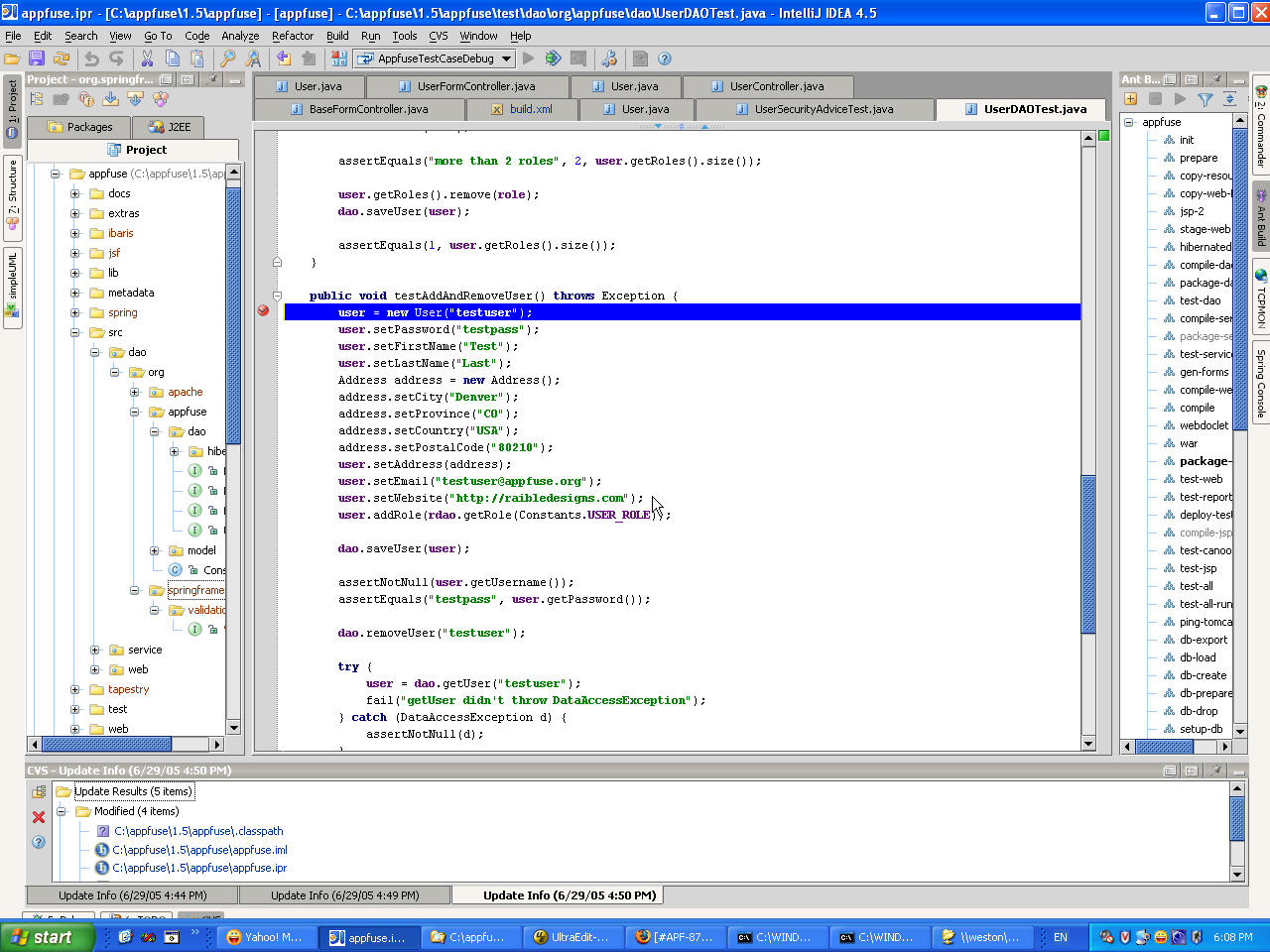The width and height of the screenshot is (1270, 952).
Task: Click the Cut scissors icon
Action: pyautogui.click(x=147, y=59)
